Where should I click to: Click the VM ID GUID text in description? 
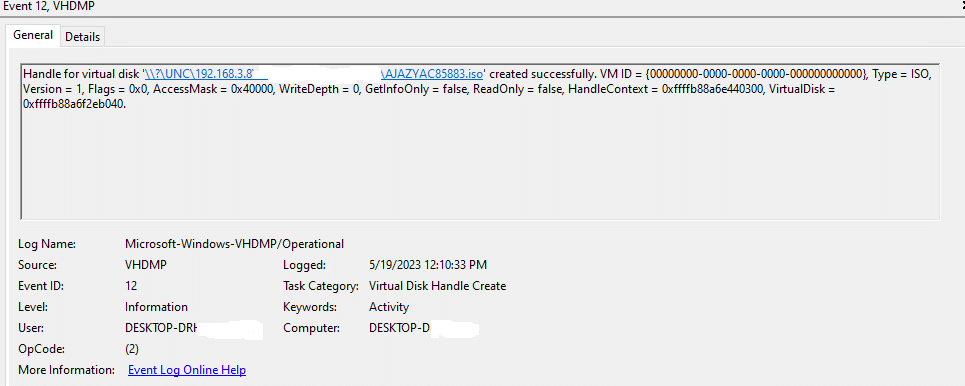(x=756, y=74)
